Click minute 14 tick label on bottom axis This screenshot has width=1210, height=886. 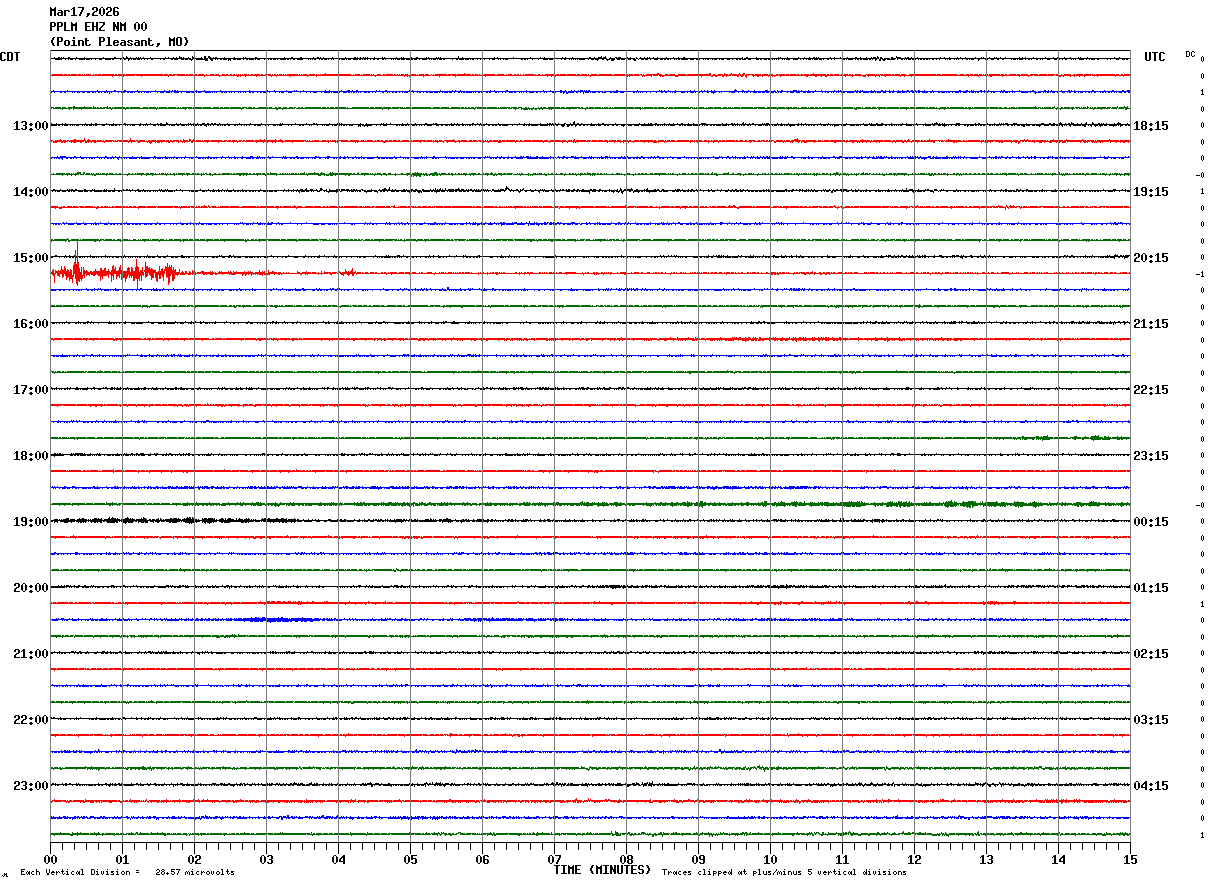pos(1058,859)
